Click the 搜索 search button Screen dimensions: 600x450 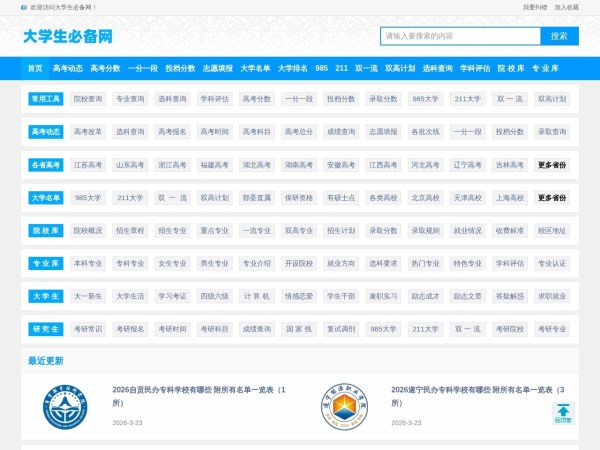point(559,36)
